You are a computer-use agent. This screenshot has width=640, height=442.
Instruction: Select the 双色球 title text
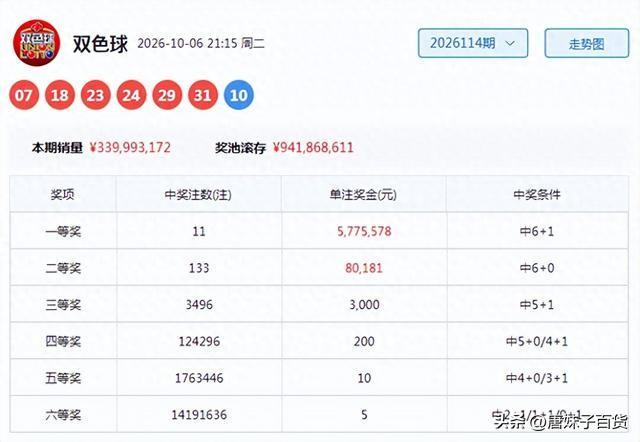tap(100, 43)
